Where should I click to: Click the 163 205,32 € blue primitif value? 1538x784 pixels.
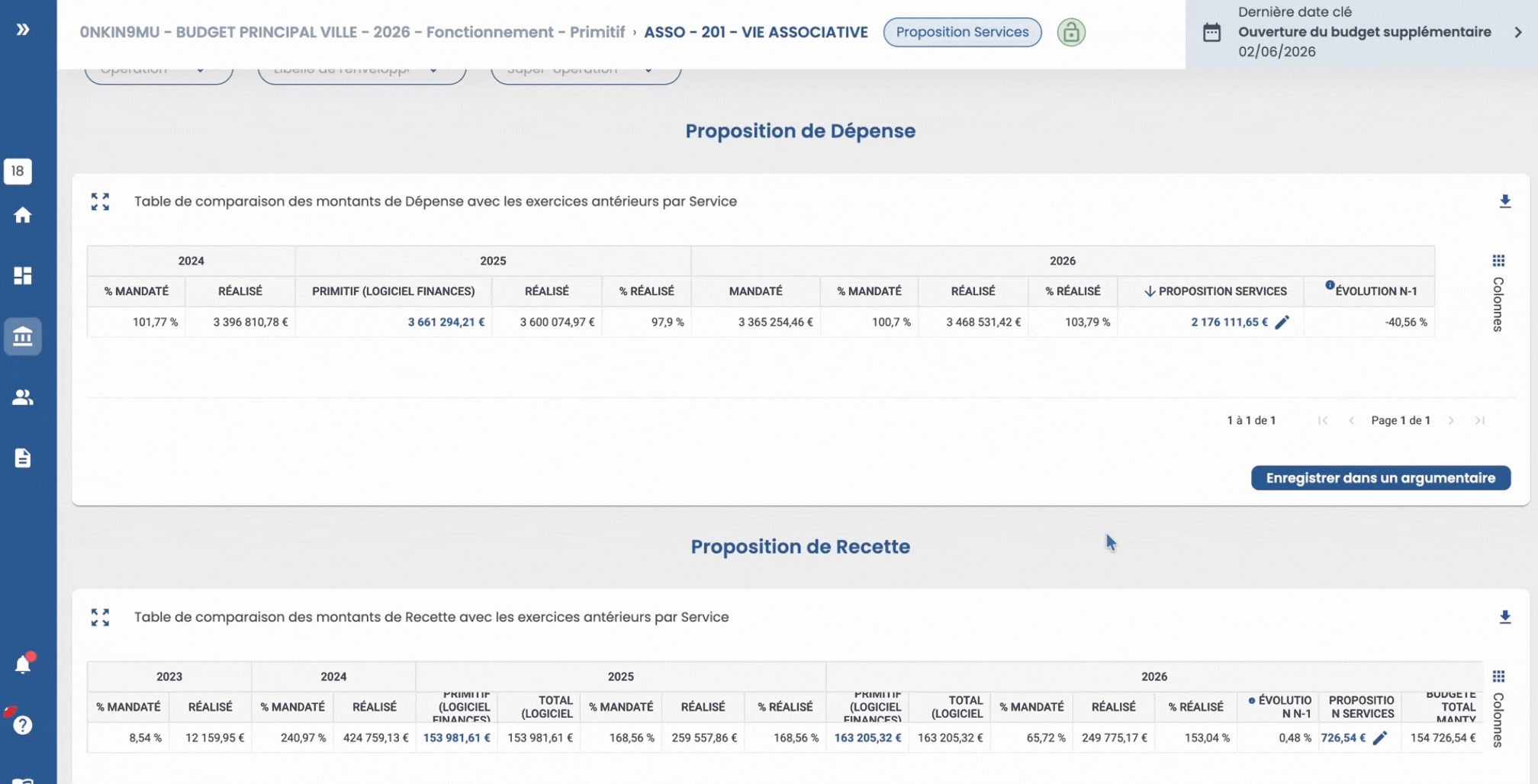867,738
